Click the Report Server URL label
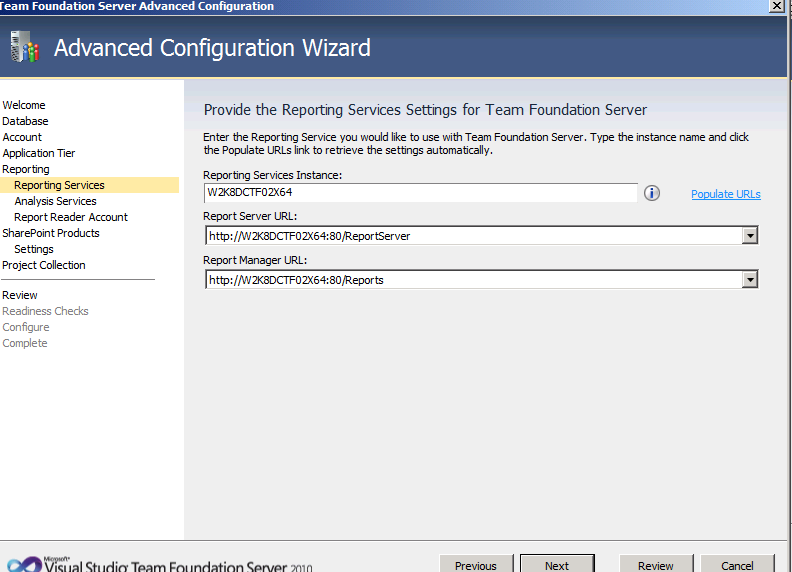The height and width of the screenshot is (572, 792). (250, 216)
